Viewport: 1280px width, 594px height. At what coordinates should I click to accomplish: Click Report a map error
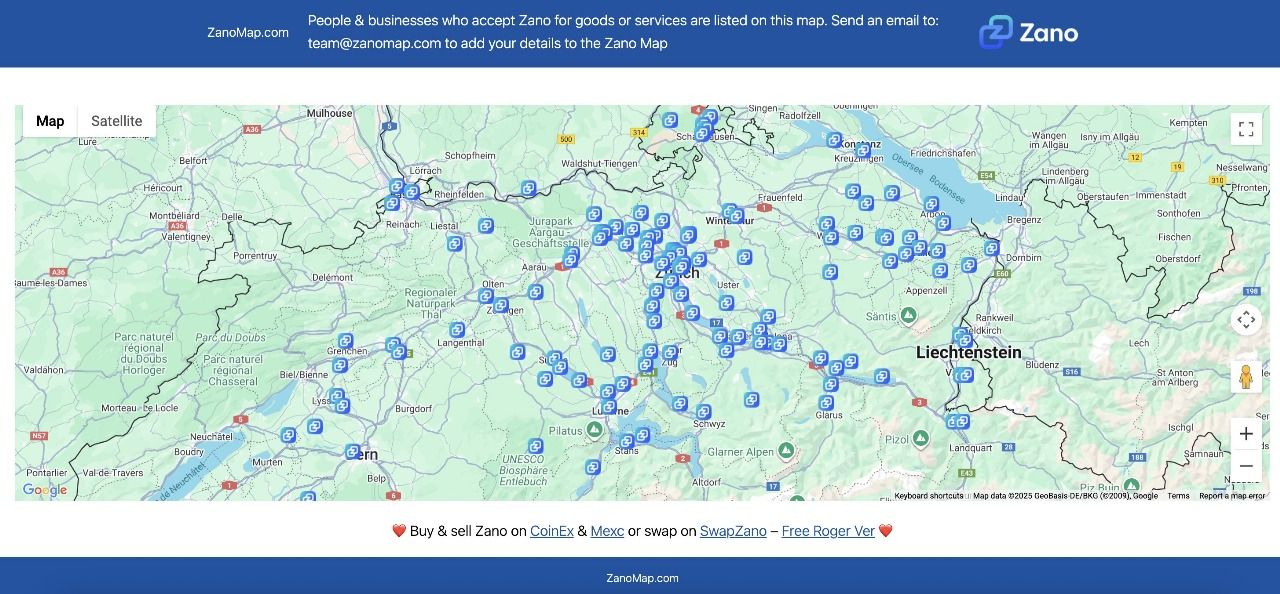(1232, 496)
